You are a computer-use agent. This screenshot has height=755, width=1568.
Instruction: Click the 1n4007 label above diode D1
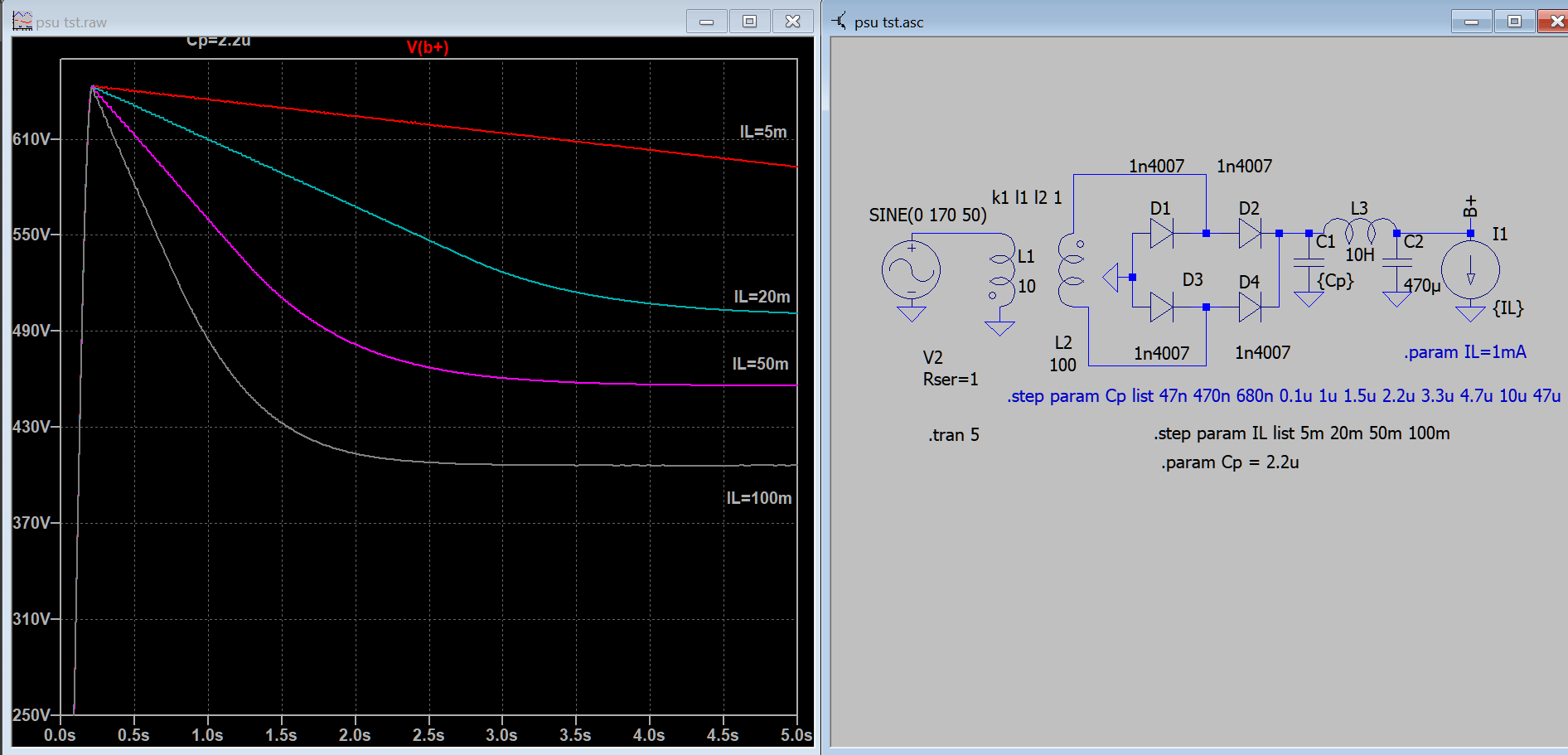[1157, 167]
